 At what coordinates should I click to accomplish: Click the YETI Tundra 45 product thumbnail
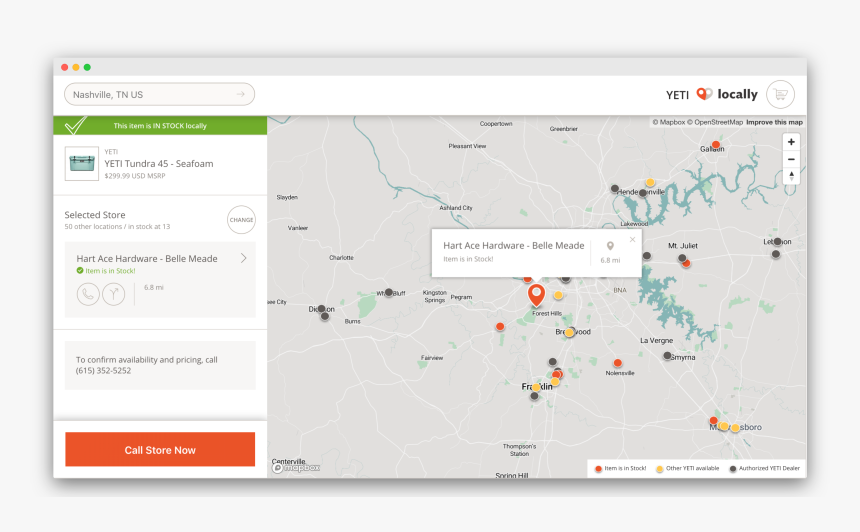click(x=82, y=163)
